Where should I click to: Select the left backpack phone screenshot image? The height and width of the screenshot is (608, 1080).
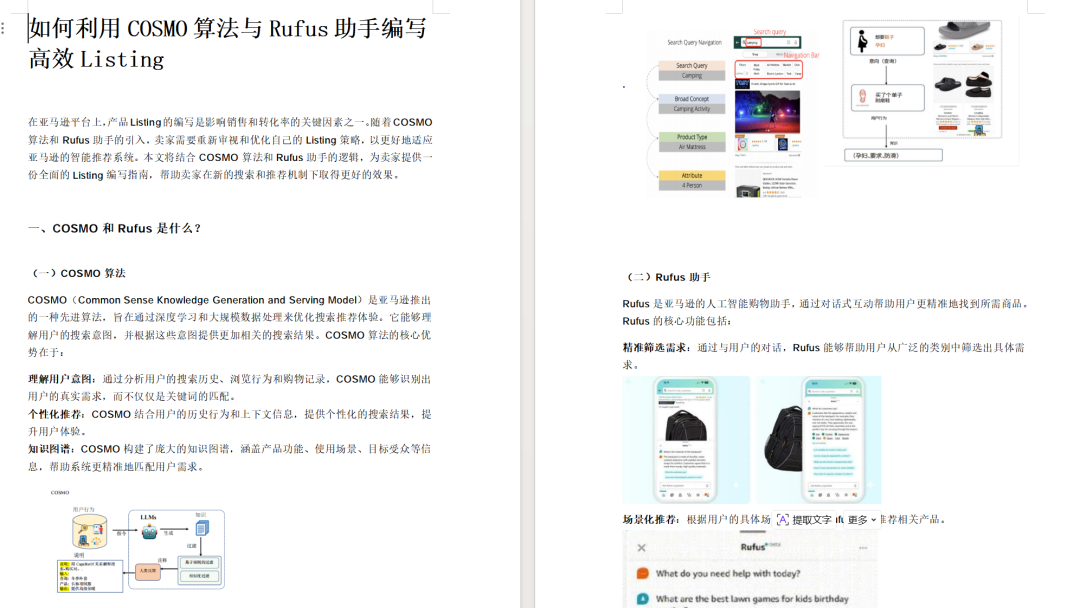[686, 440]
